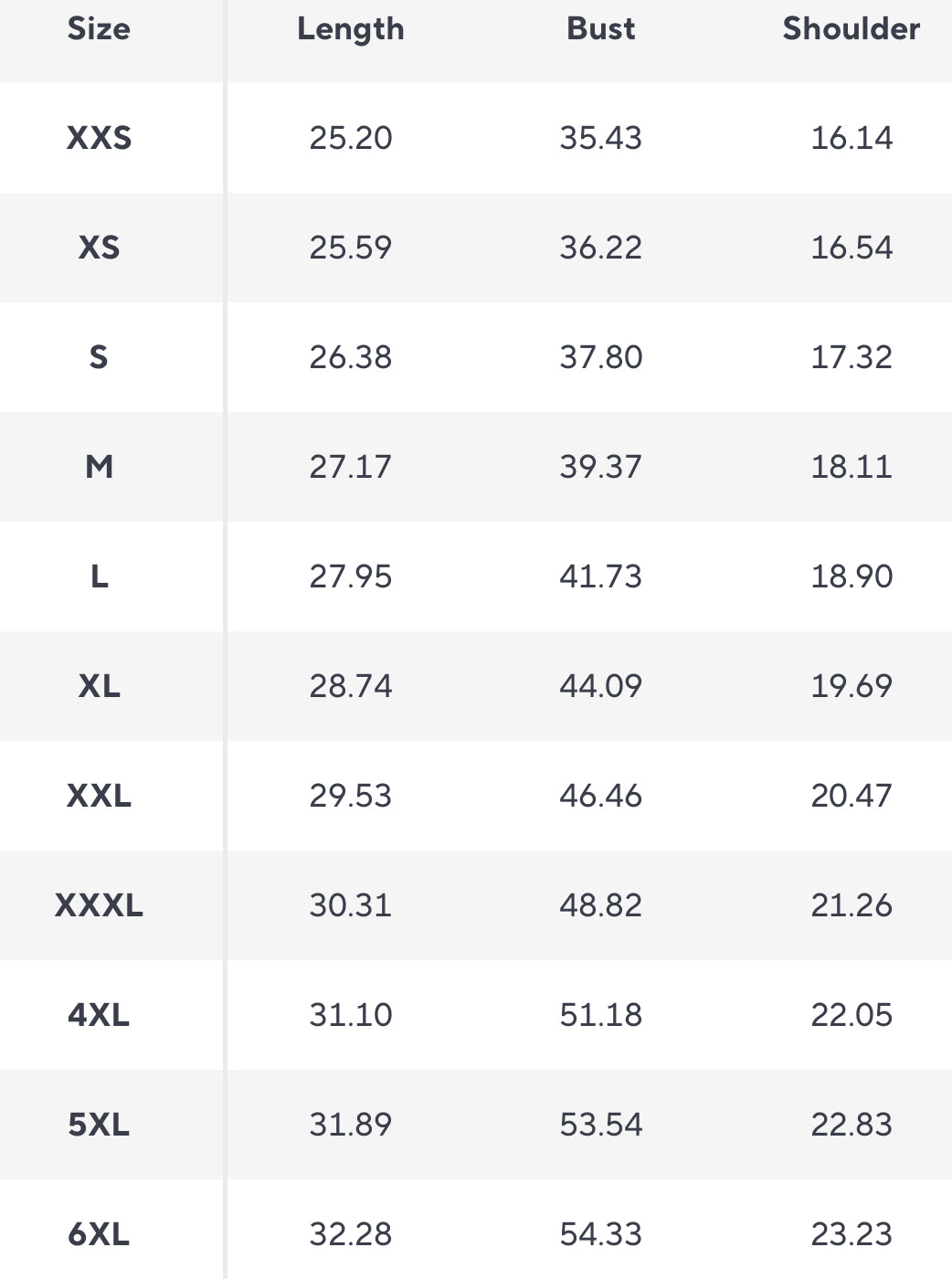Select the XL size row label
The image size is (952, 1279).
point(99,686)
